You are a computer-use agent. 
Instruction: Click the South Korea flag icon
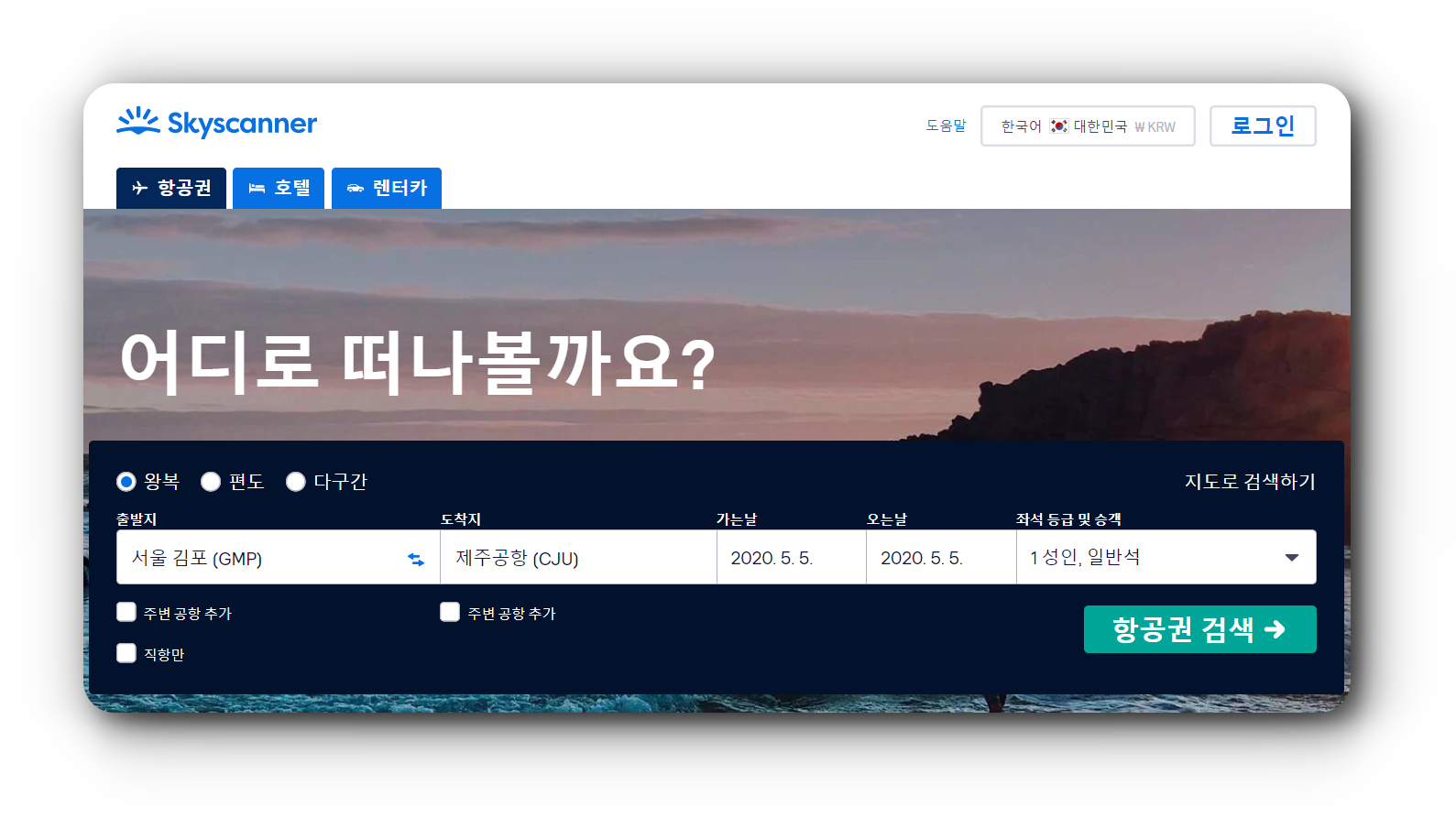click(x=1058, y=126)
